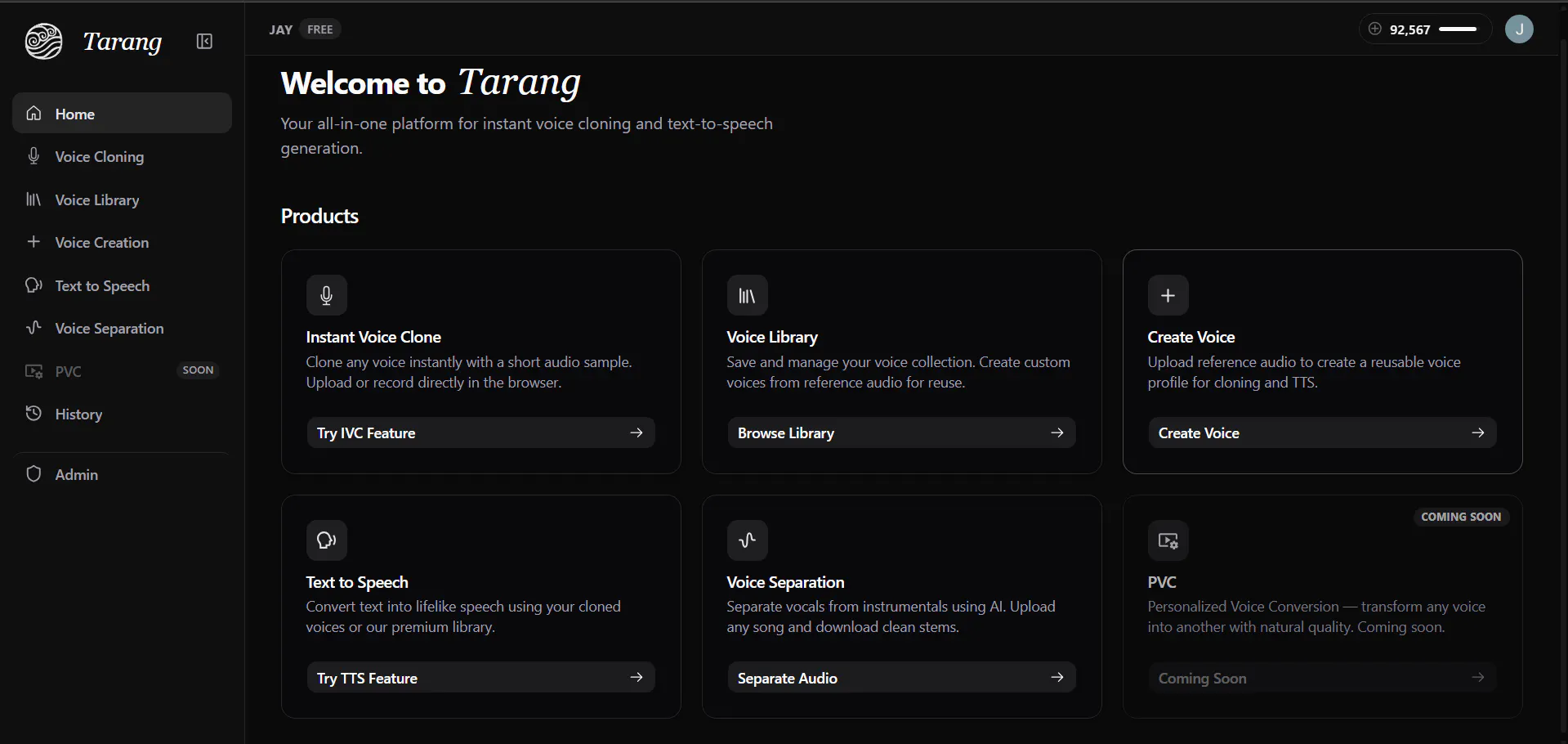The image size is (1568, 744).
Task: Click the SOON badge next to PVC
Action: coord(198,370)
